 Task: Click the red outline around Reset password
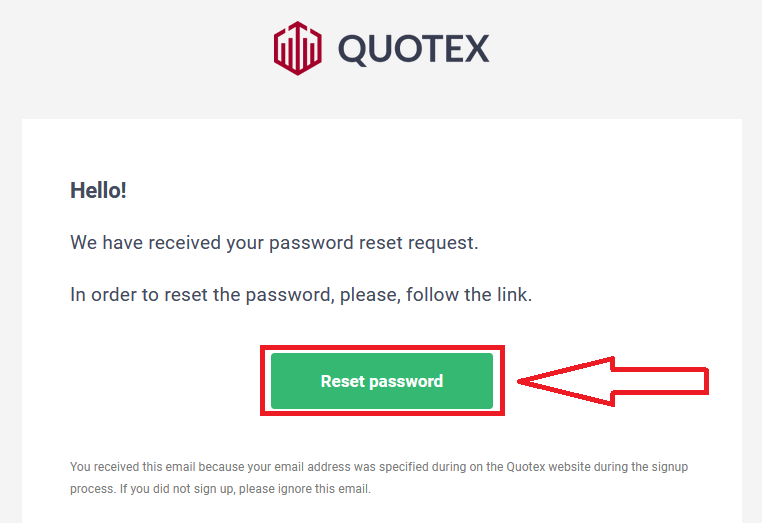coord(264,381)
